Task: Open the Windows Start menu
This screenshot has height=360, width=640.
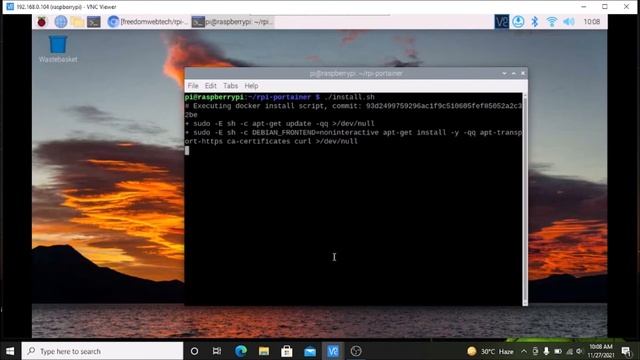Action: pos(10,351)
